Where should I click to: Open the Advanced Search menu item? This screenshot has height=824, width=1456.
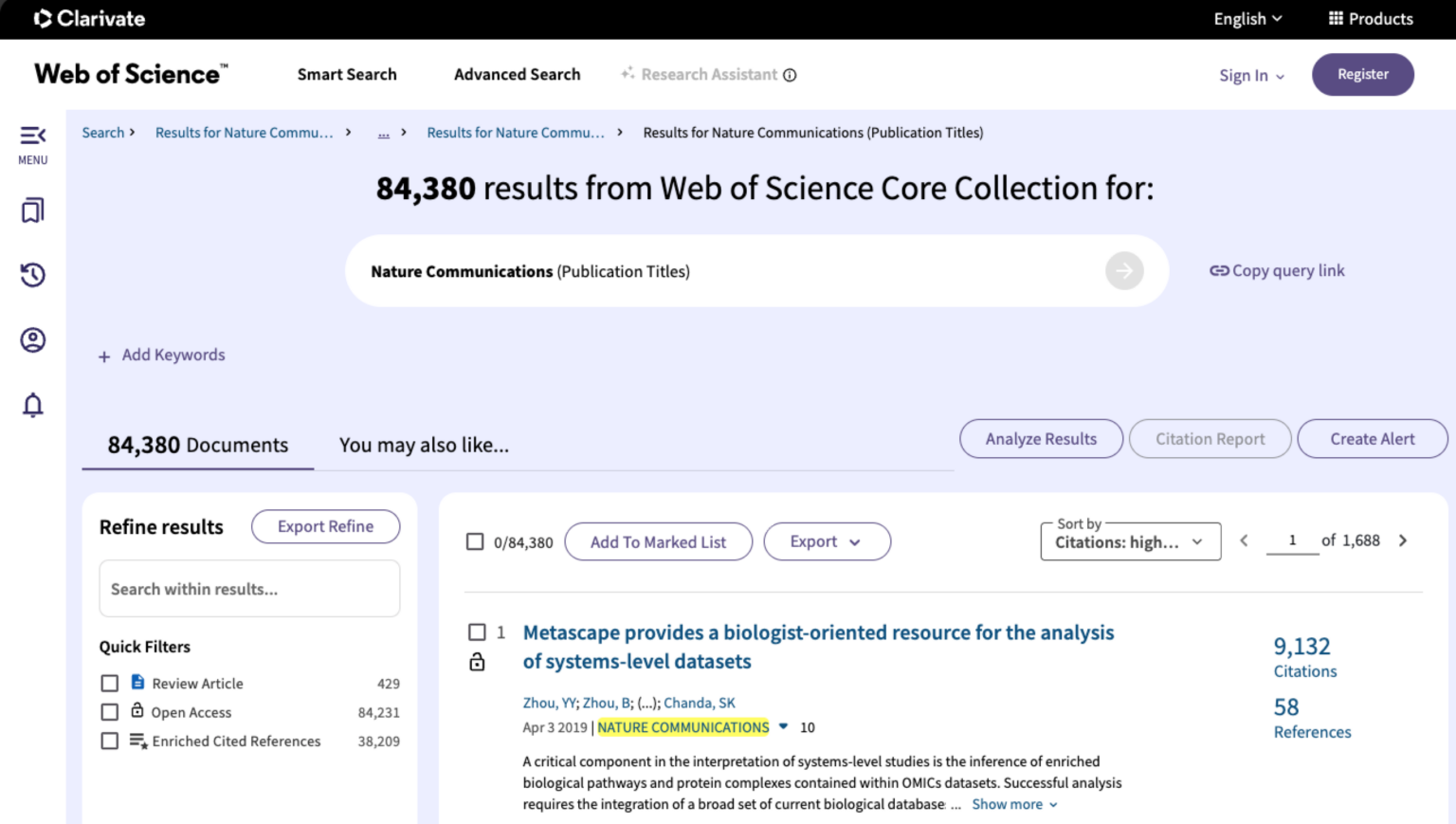[517, 74]
